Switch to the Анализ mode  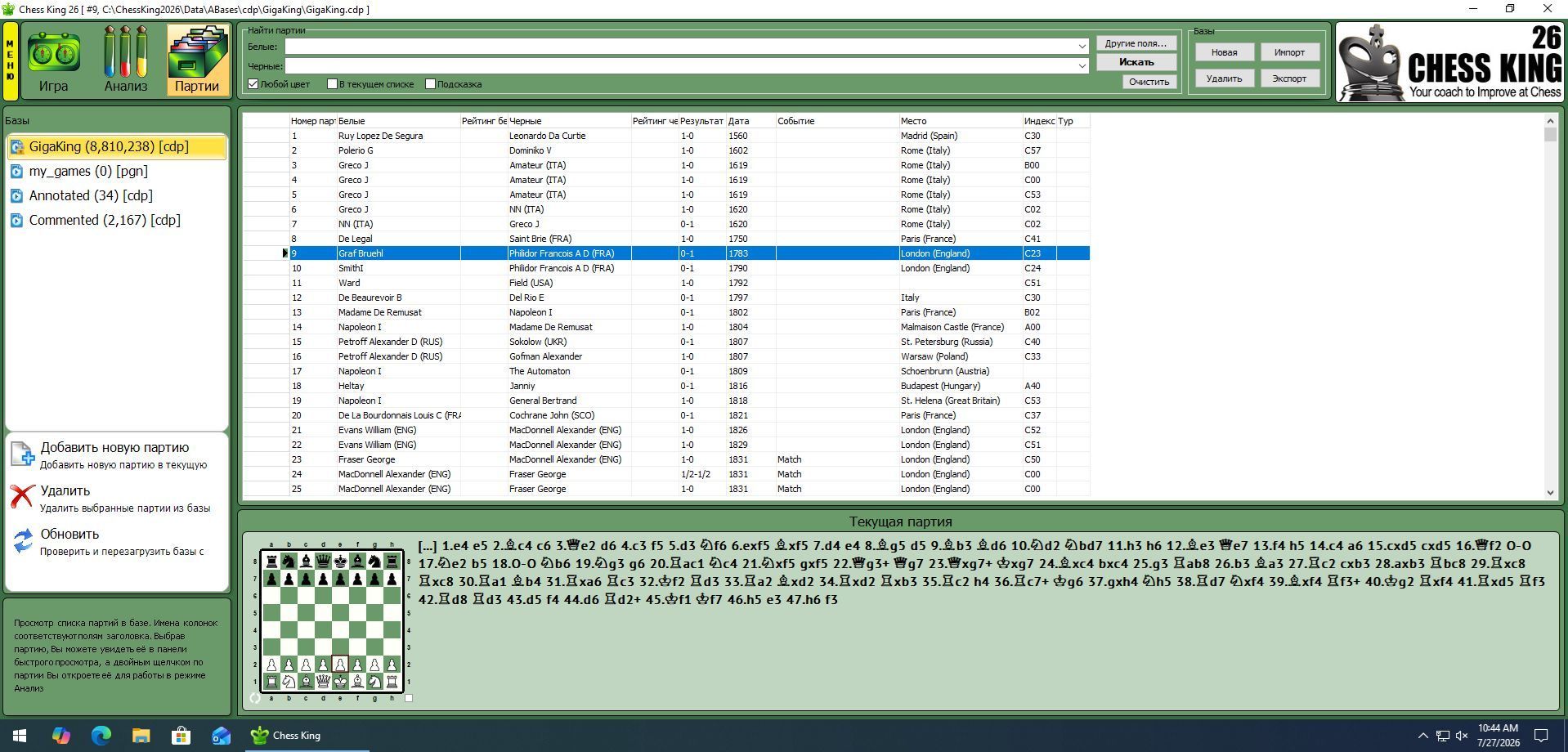pyautogui.click(x=126, y=60)
